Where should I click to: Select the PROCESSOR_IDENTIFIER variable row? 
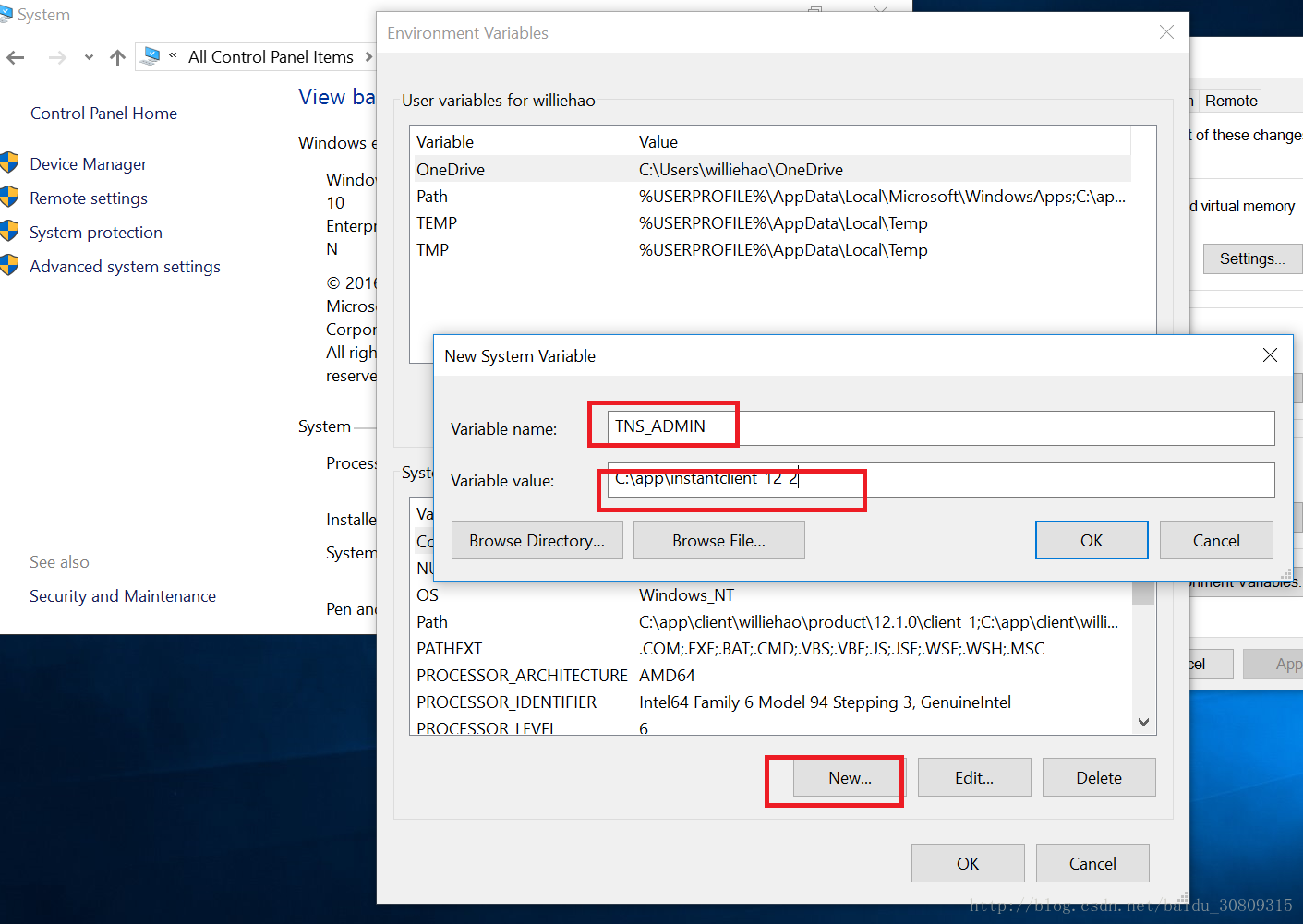coord(771,702)
